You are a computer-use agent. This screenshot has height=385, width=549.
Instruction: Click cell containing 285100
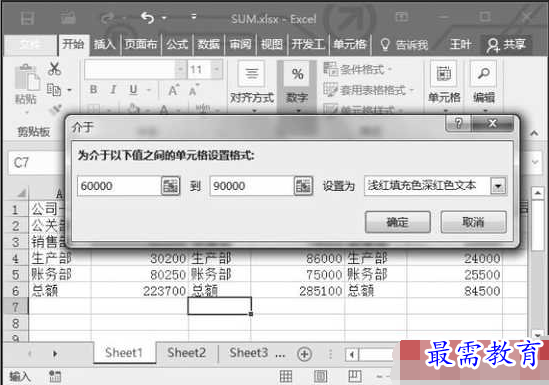pos(298,291)
